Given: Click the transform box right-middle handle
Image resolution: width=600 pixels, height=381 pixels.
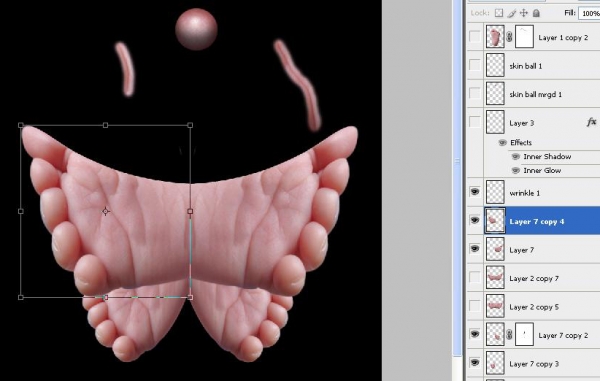Looking at the screenshot, I should [x=190, y=211].
